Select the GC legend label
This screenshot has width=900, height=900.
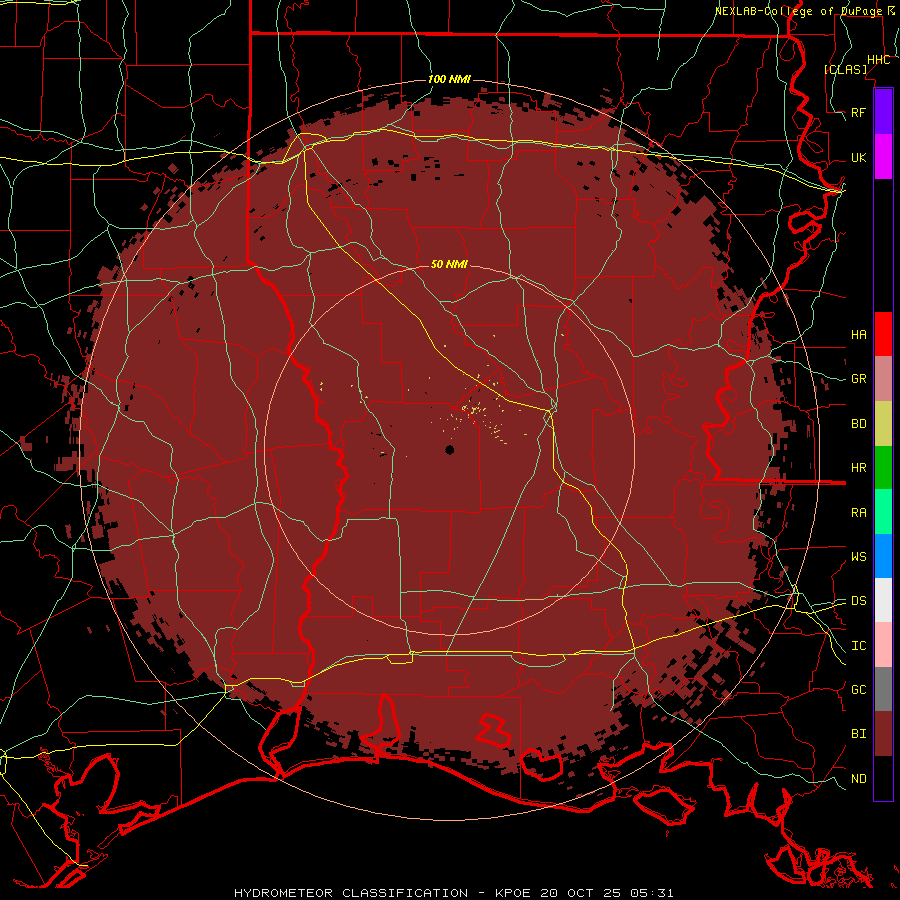coord(859,690)
